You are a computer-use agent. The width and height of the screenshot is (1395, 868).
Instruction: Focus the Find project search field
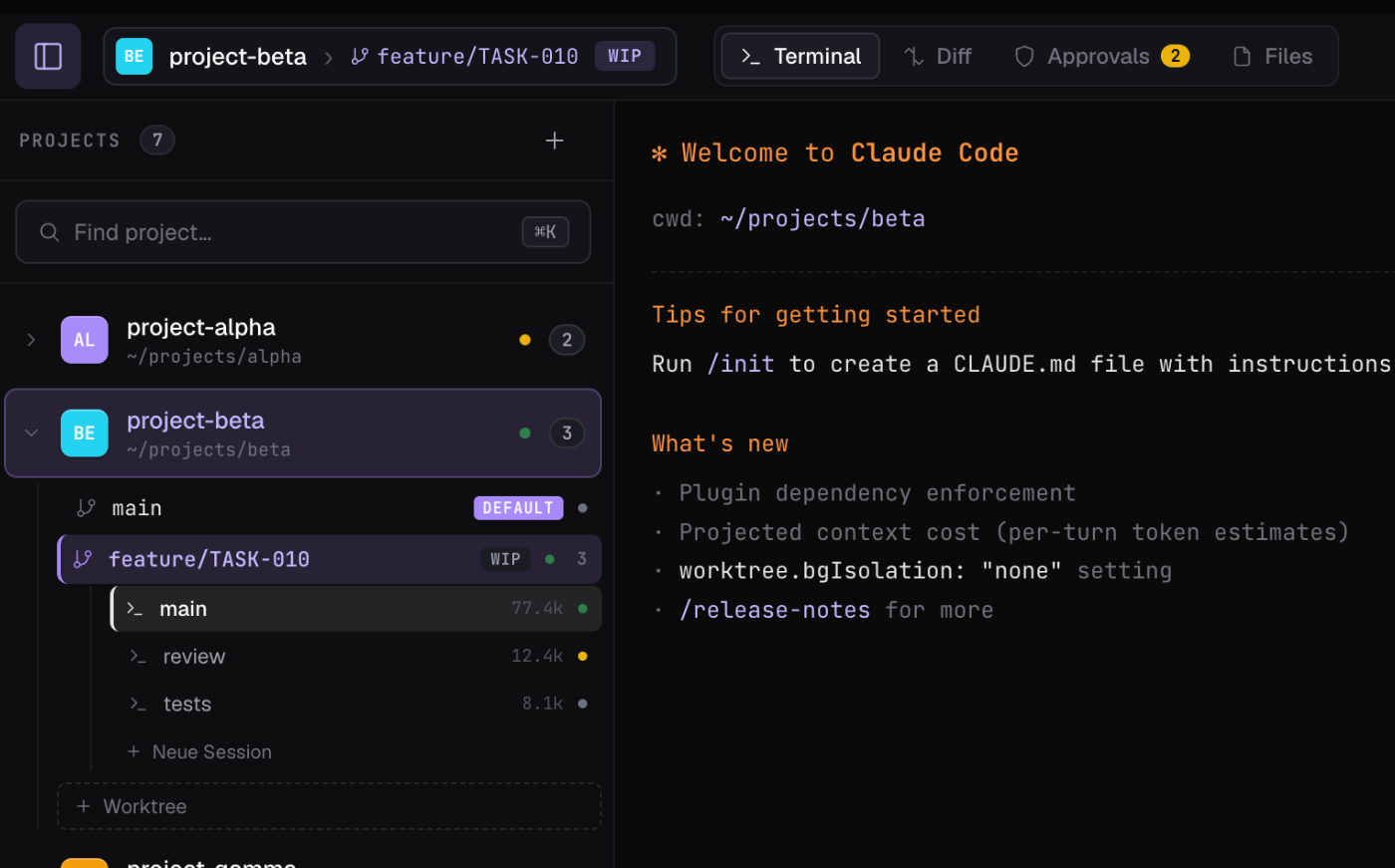[x=303, y=232]
